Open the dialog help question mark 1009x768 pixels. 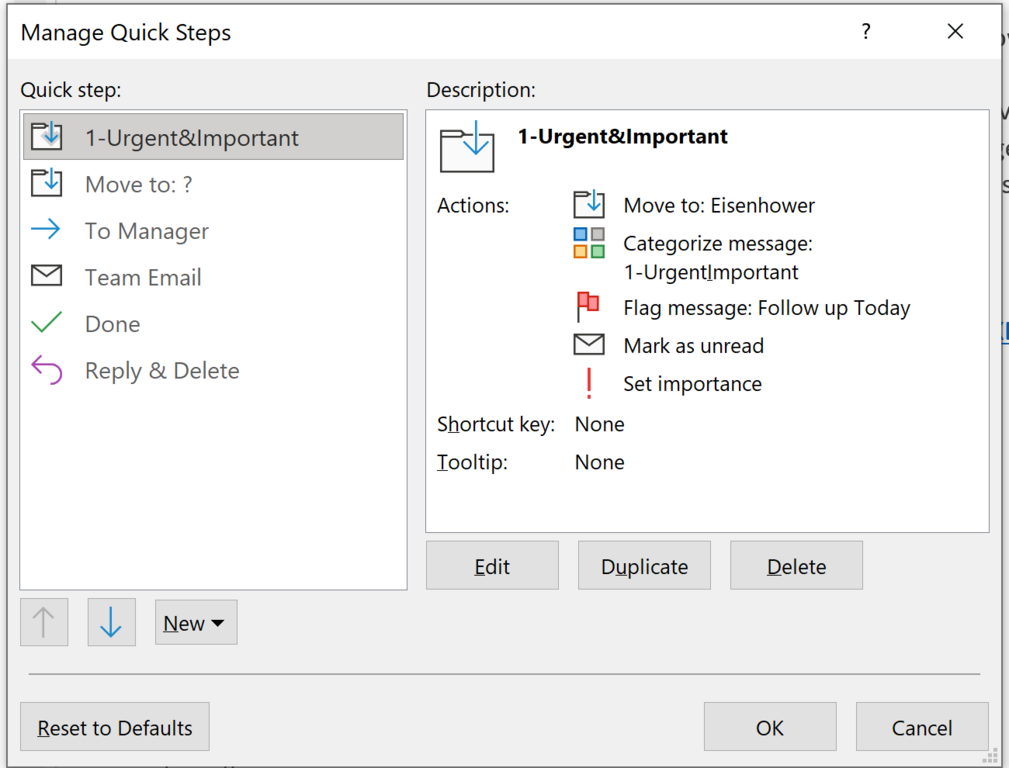click(866, 32)
